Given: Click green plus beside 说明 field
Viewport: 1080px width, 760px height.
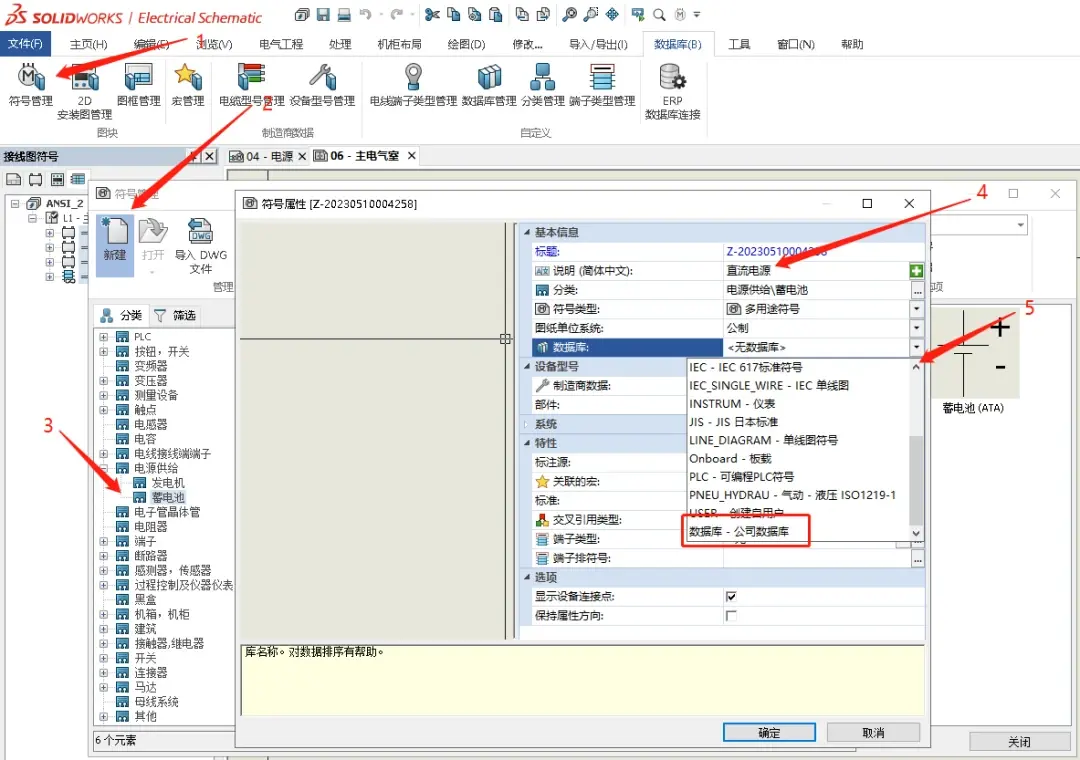Looking at the screenshot, I should click(x=916, y=271).
